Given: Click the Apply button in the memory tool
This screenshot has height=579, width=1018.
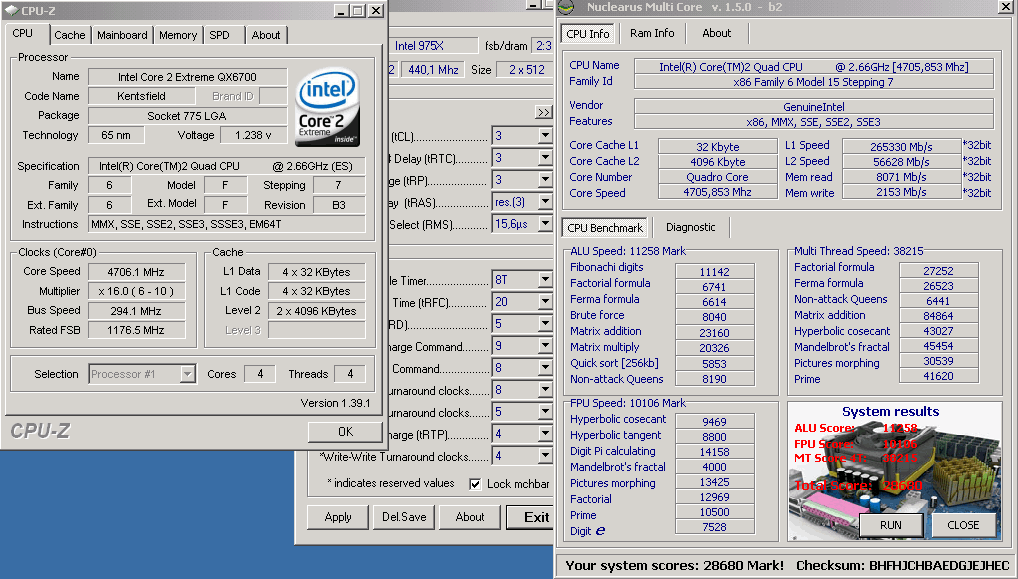Looking at the screenshot, I should click(338, 517).
